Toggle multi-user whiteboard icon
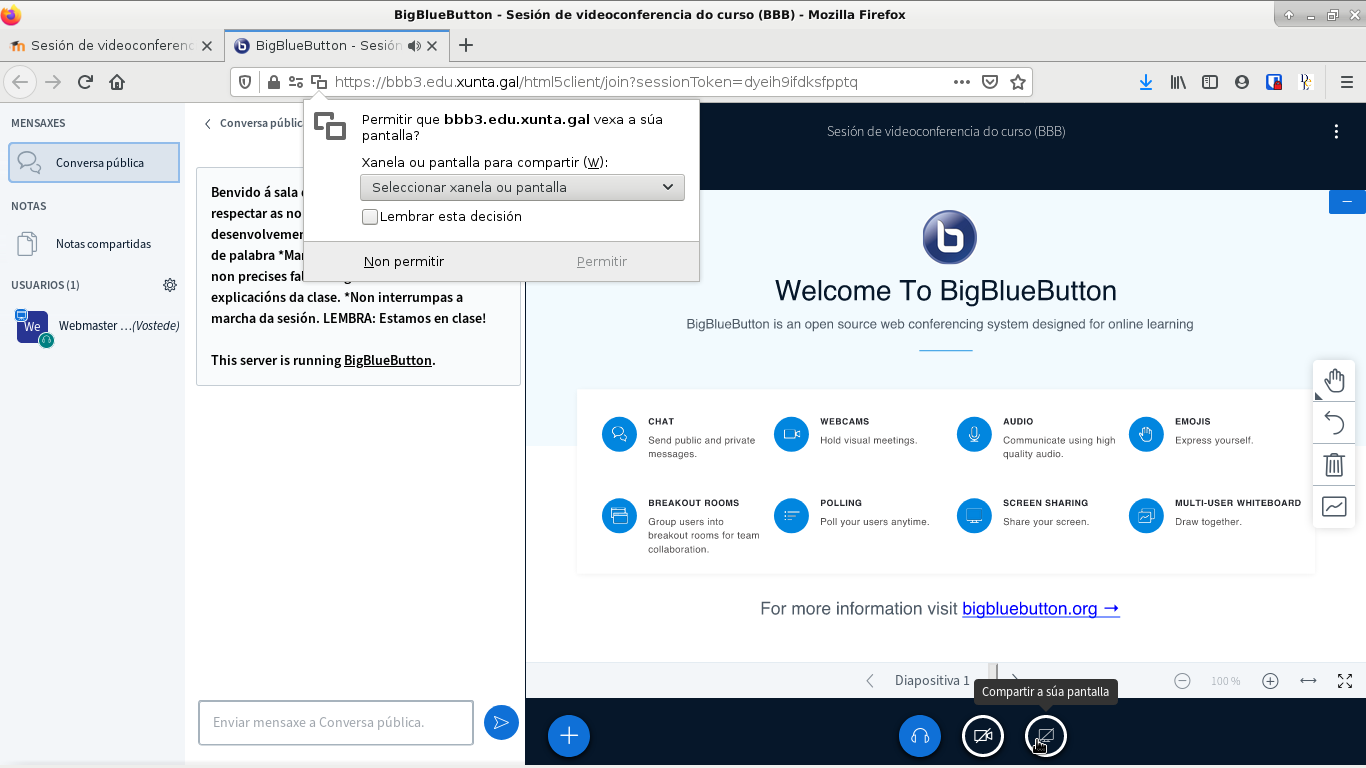 (x=1334, y=507)
